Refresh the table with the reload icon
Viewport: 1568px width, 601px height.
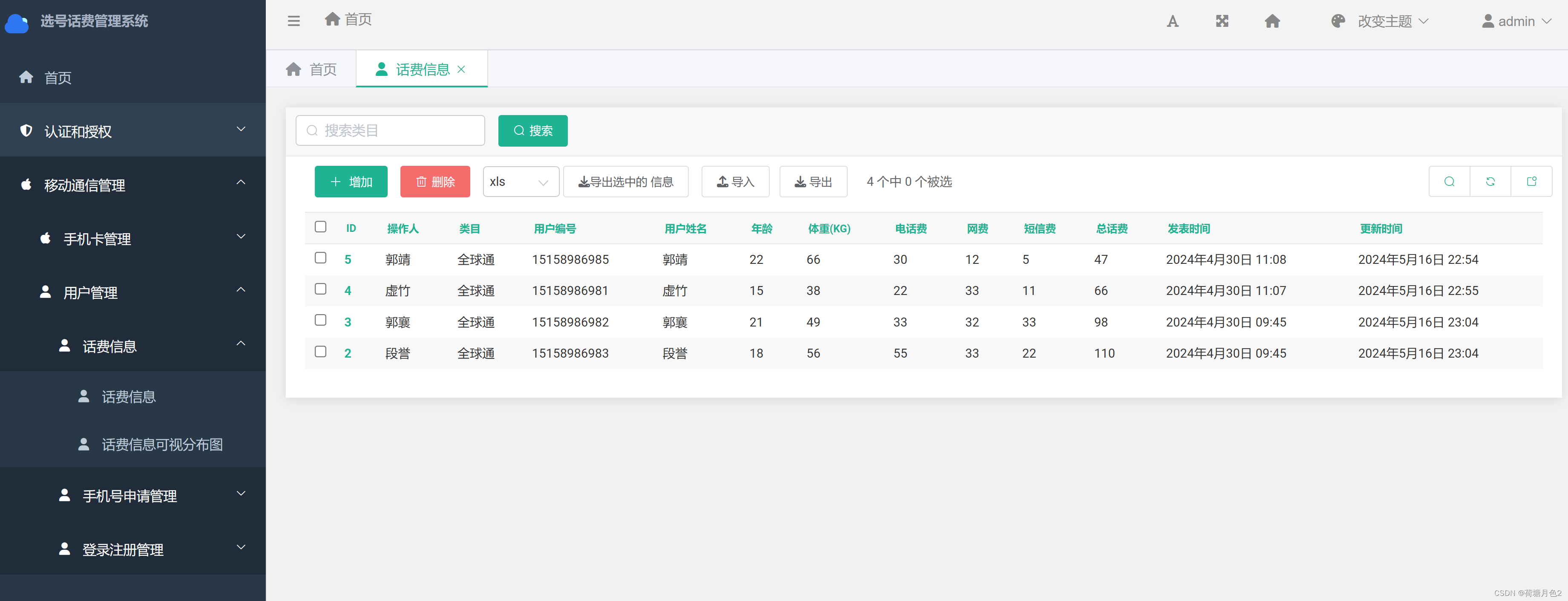1490,182
